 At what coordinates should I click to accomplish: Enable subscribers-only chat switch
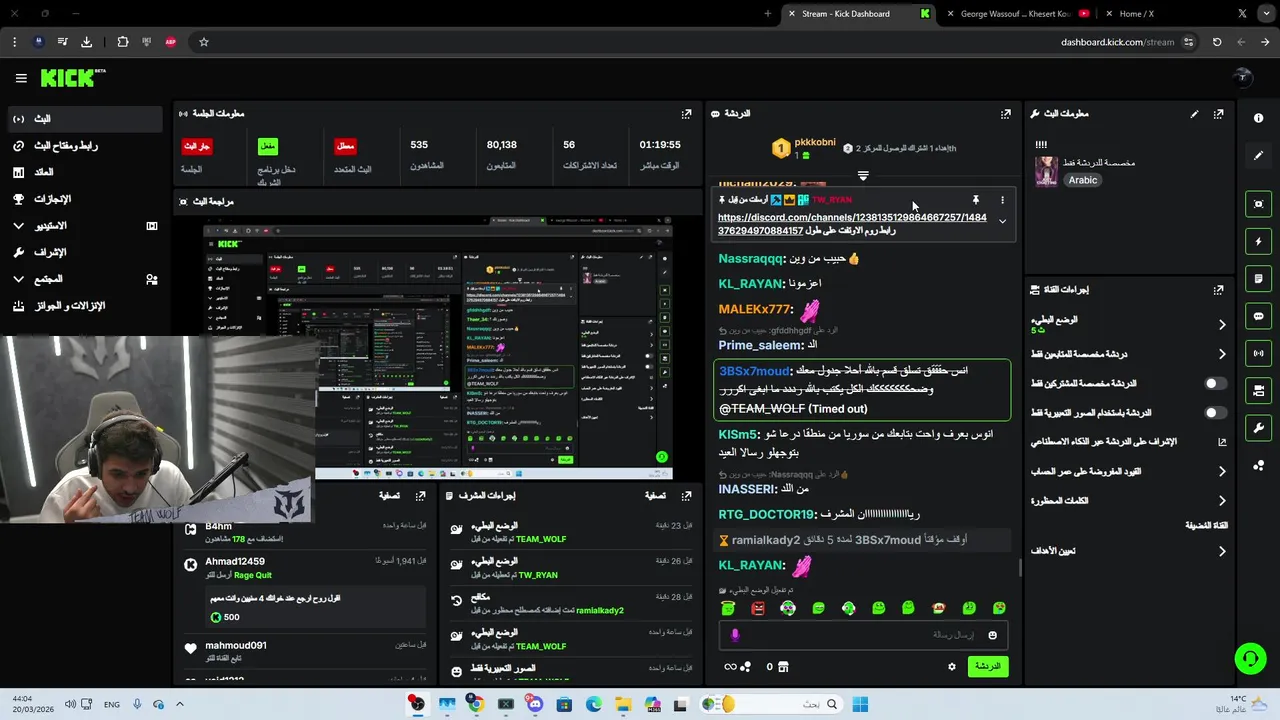tap(1215, 383)
